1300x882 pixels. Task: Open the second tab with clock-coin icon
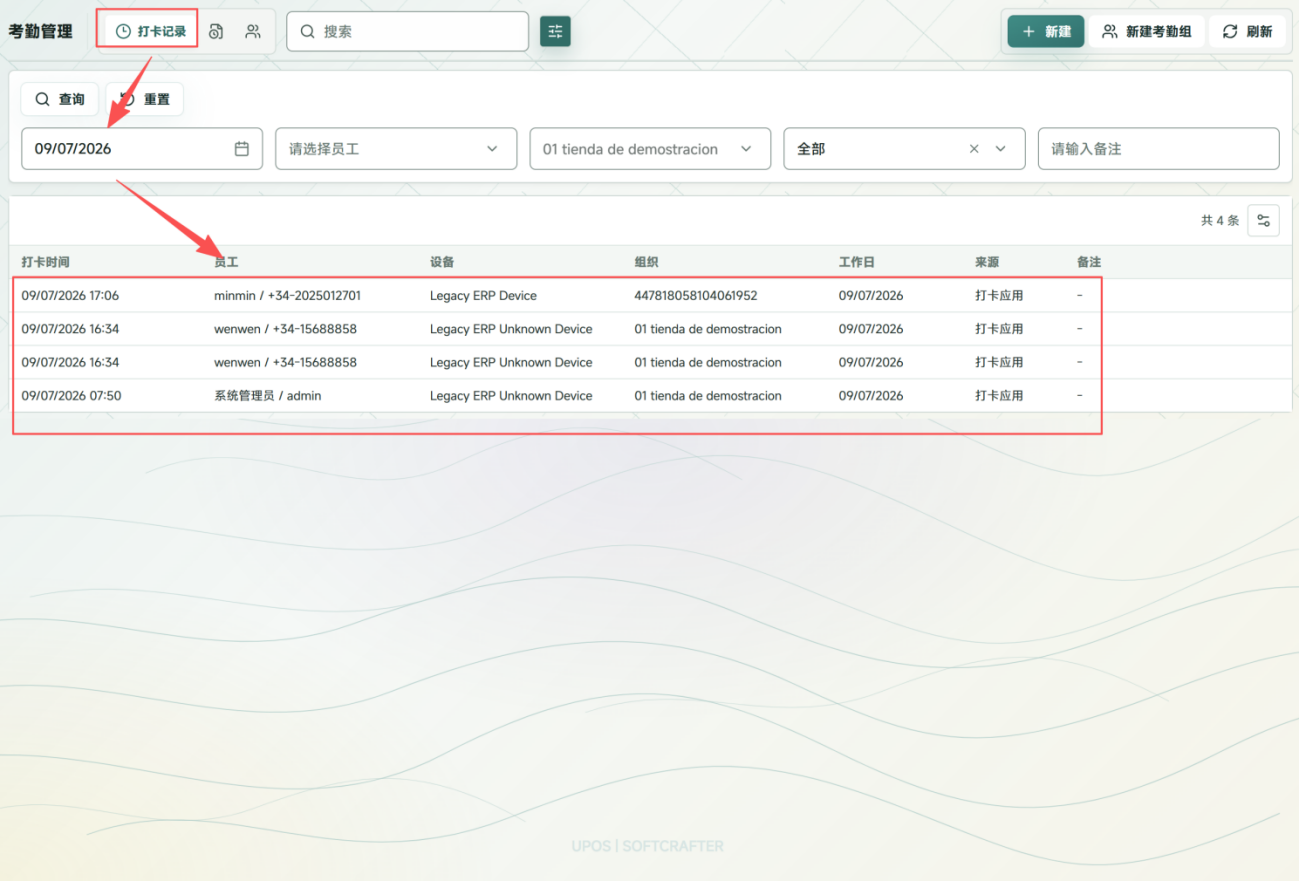(216, 31)
